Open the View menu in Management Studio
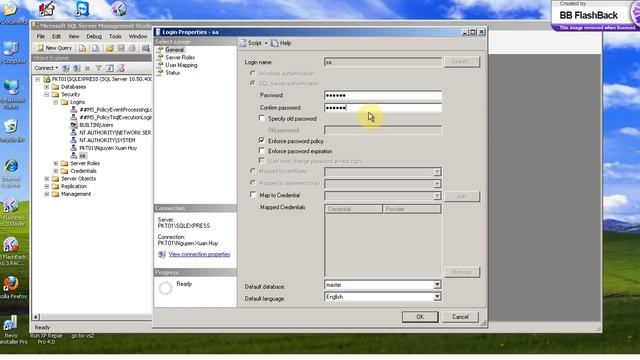The height and width of the screenshot is (360, 640). [x=73, y=36]
